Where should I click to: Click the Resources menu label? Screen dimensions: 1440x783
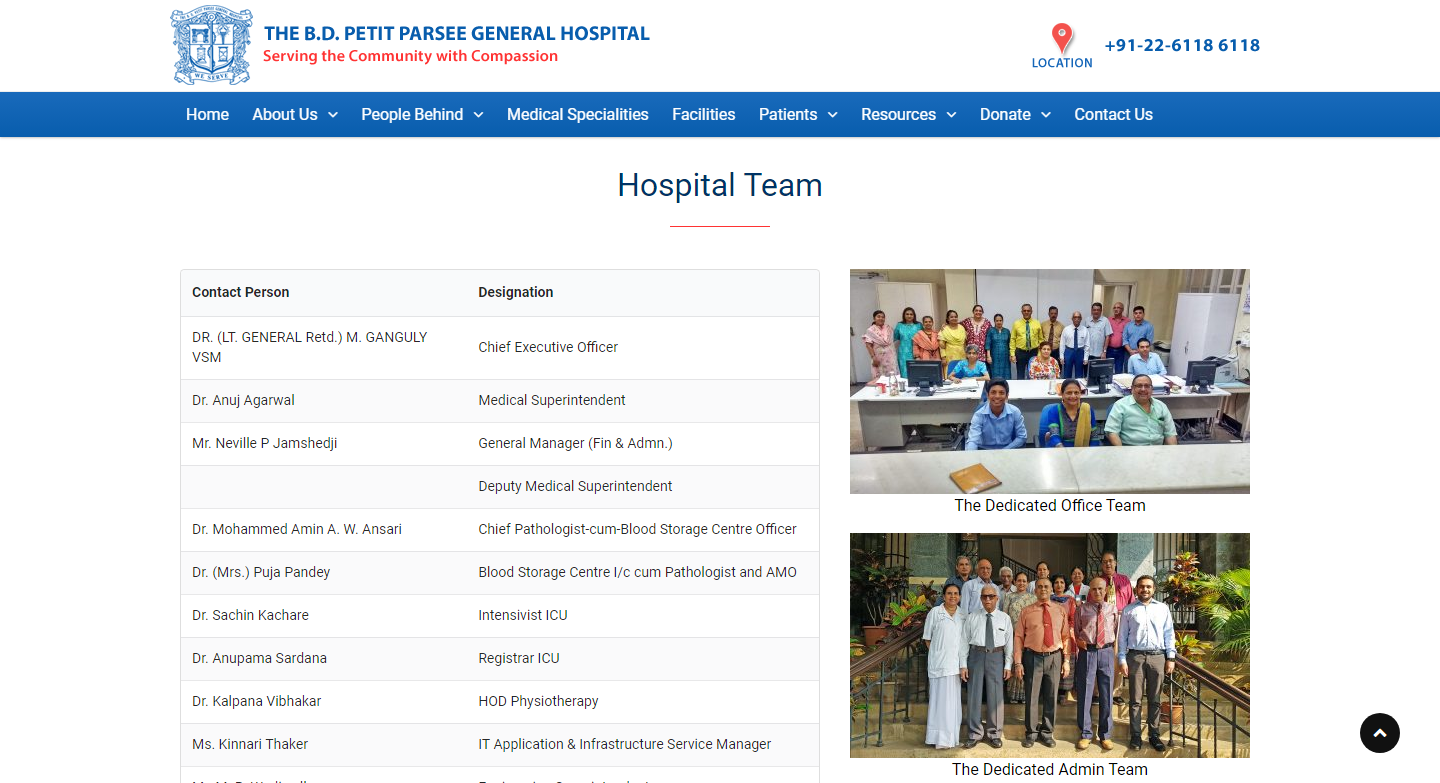tap(898, 114)
